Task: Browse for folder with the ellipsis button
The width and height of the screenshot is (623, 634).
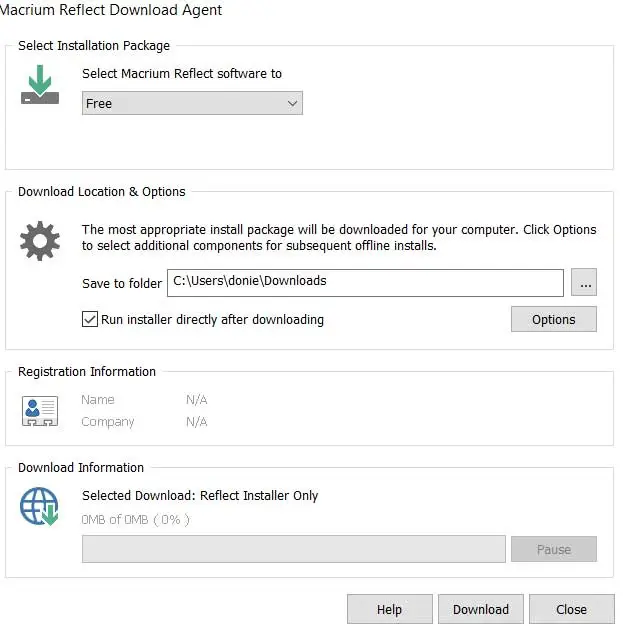Action: point(584,283)
